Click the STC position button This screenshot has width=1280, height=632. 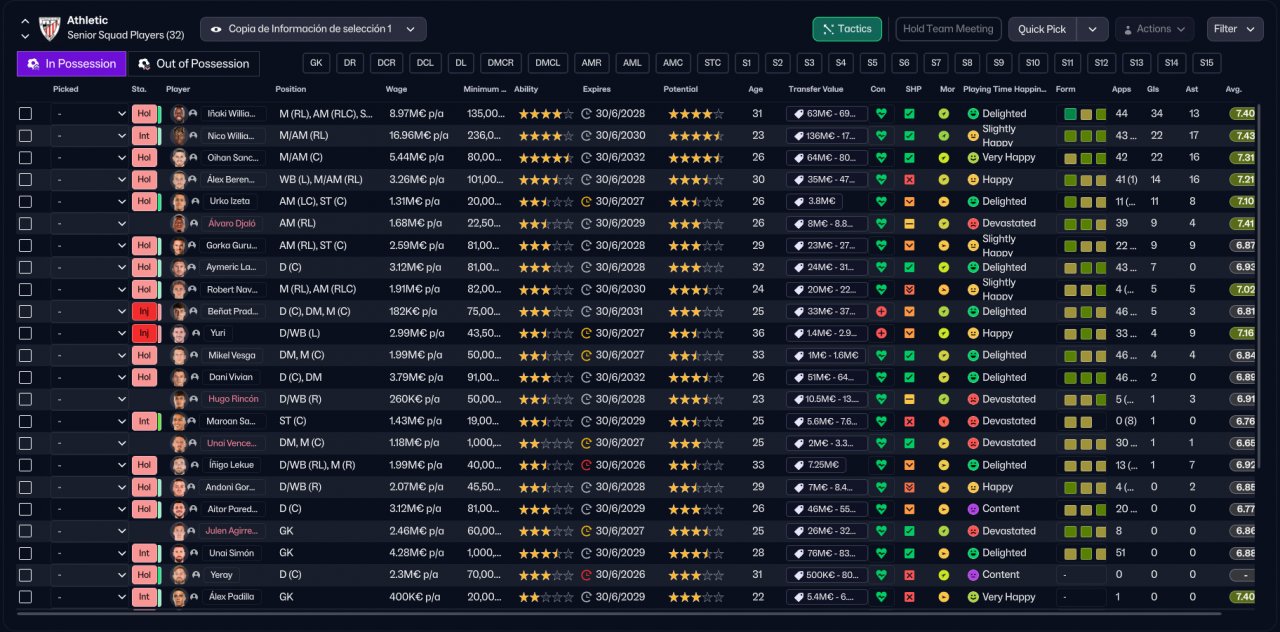tap(712, 63)
